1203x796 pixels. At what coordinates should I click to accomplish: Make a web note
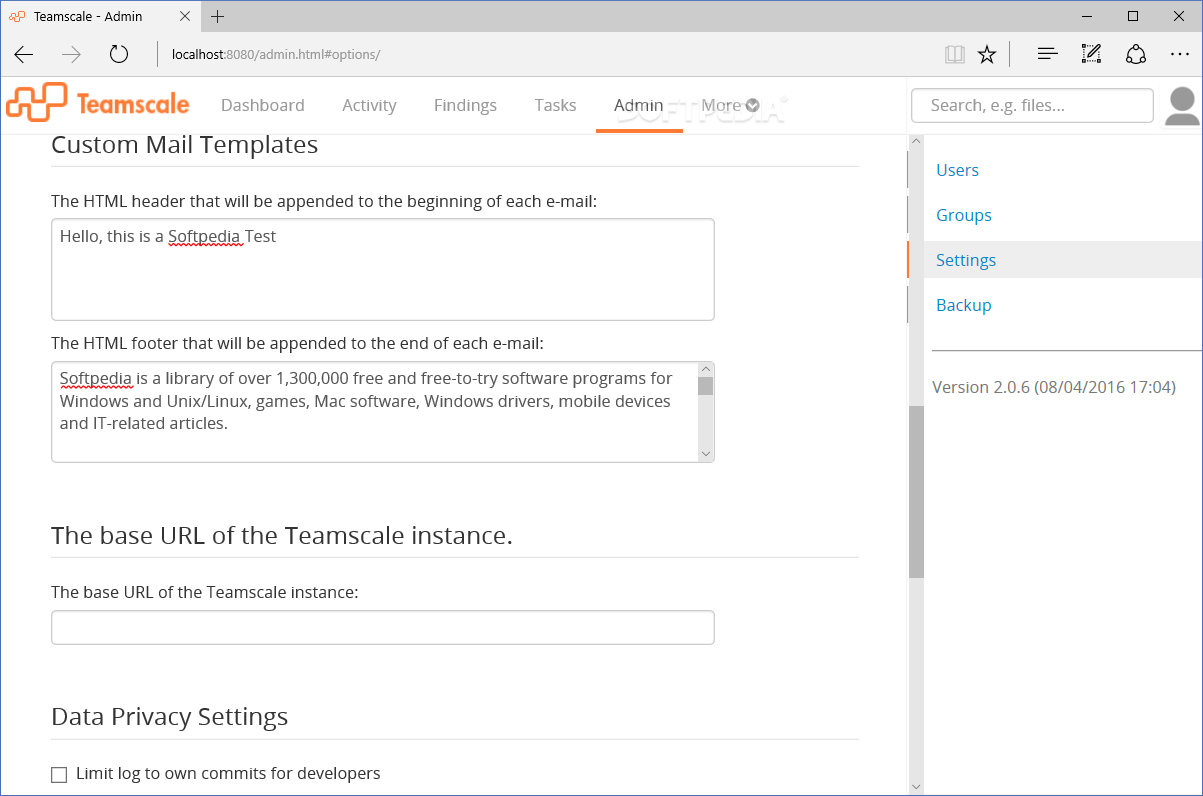tap(1091, 54)
